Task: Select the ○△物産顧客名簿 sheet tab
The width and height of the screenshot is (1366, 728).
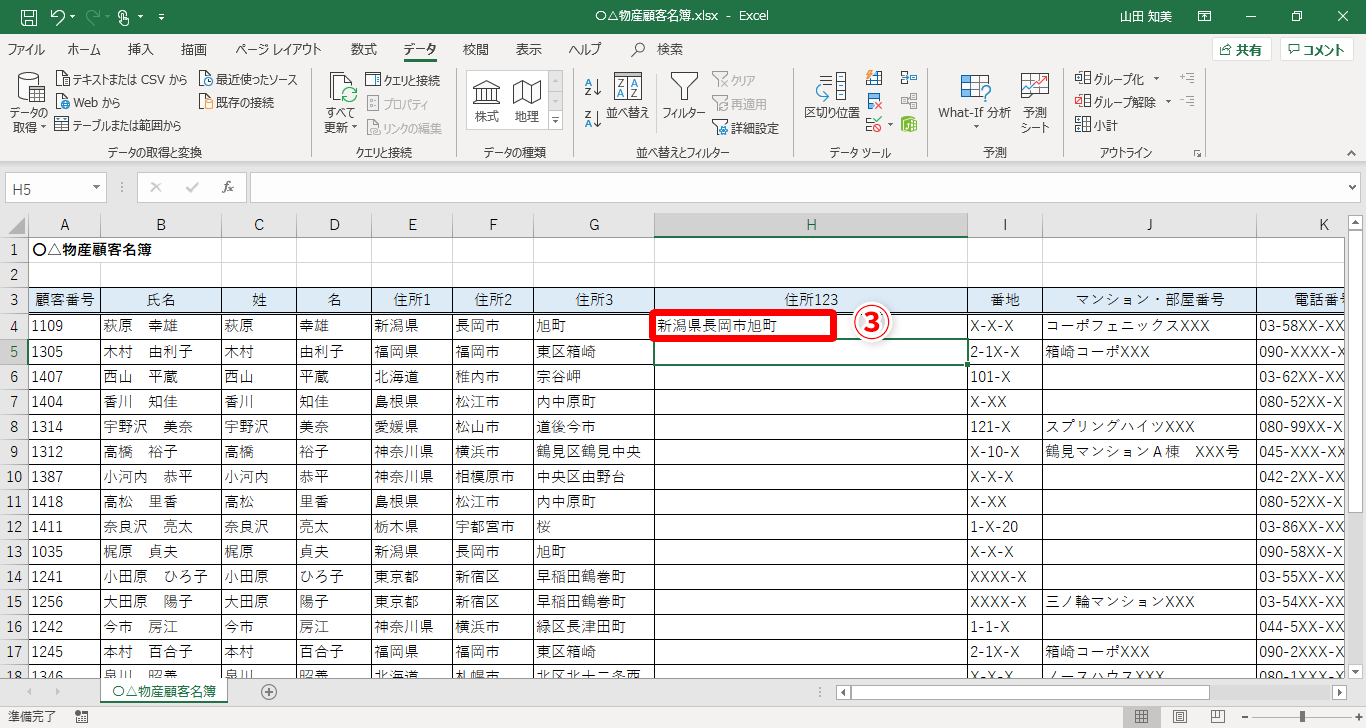Action: [x=164, y=691]
